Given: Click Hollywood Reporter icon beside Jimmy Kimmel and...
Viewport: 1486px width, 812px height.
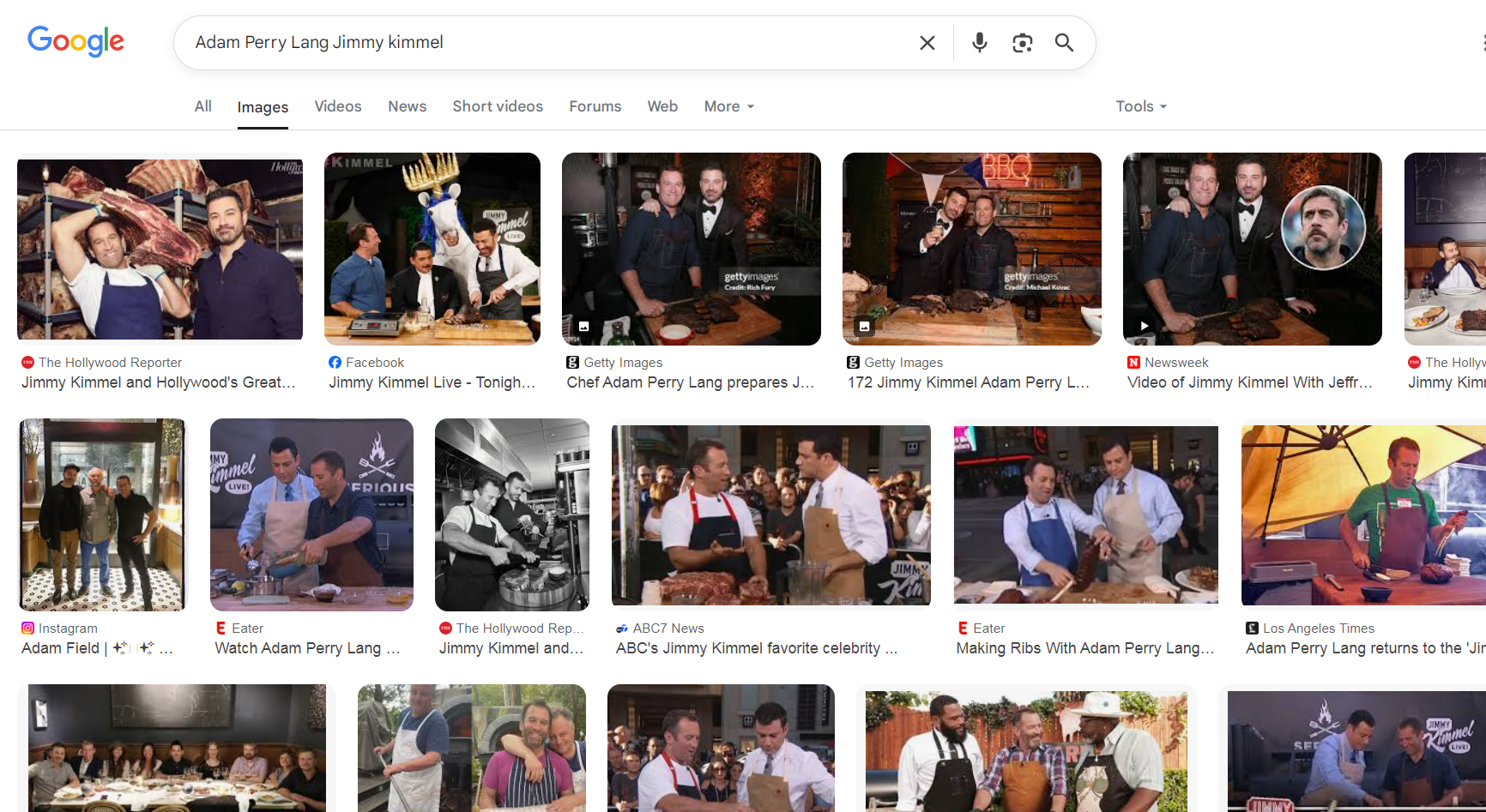Looking at the screenshot, I should tap(445, 629).
